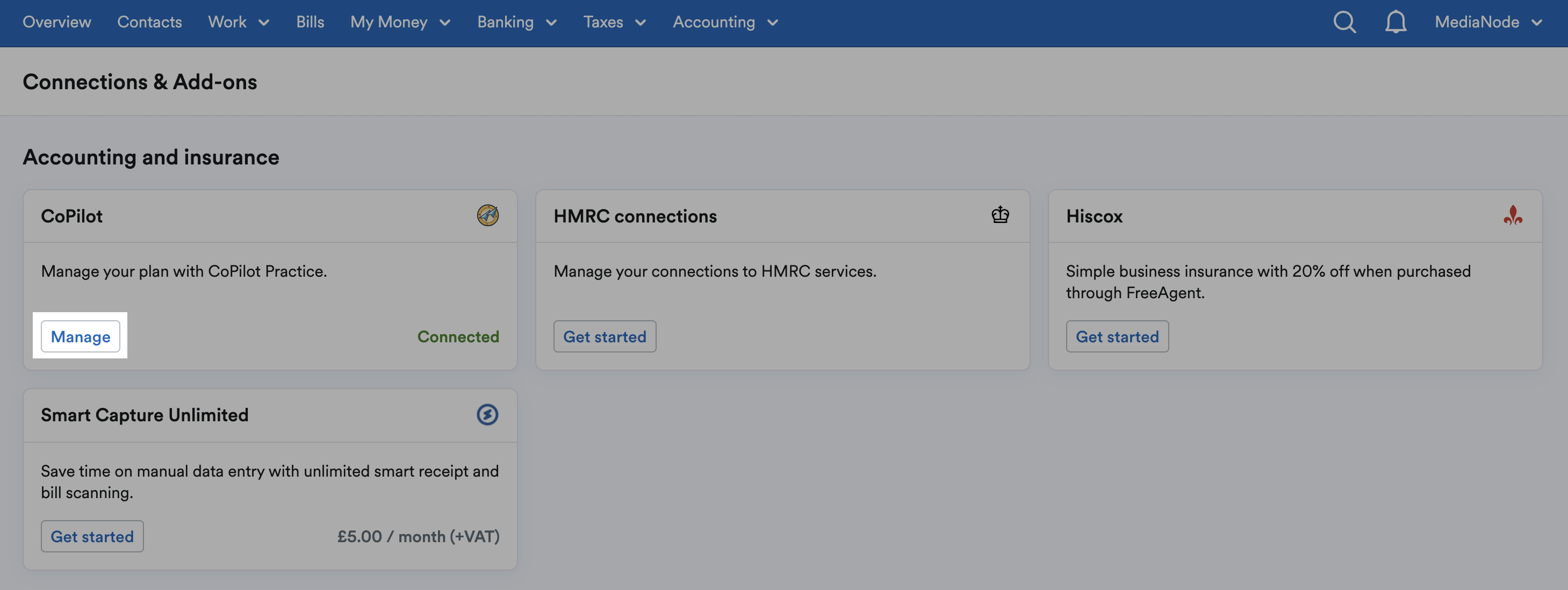This screenshot has width=1568, height=590.
Task: Expand the My Money menu dropdown
Action: 400,23
